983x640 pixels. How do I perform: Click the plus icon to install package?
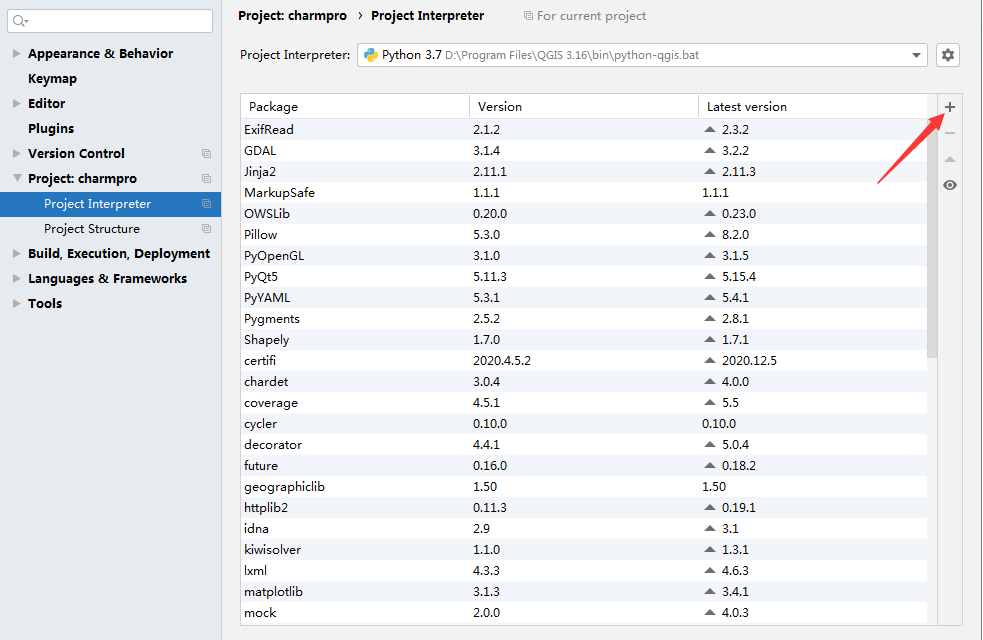950,107
